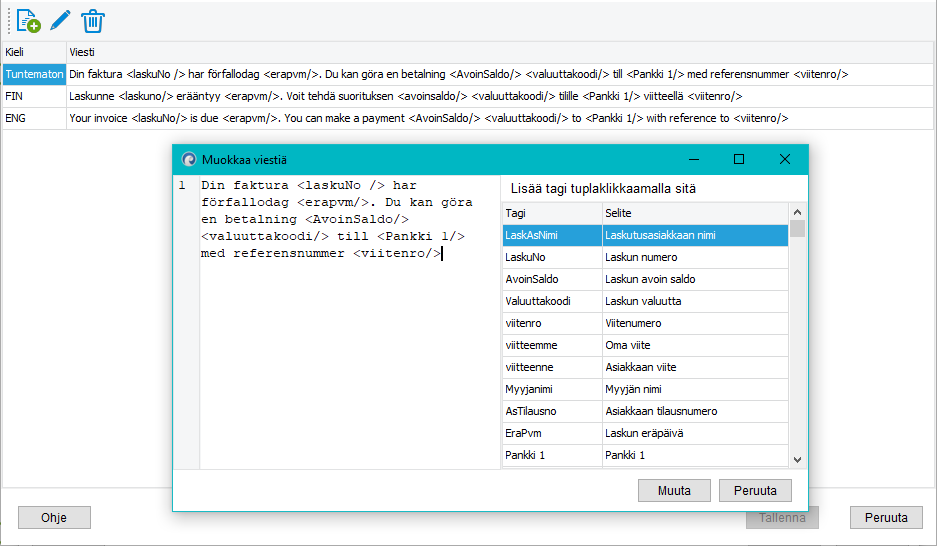Select the English message starting 'Your invoice'
This screenshot has height=546, width=937.
(x=500, y=118)
